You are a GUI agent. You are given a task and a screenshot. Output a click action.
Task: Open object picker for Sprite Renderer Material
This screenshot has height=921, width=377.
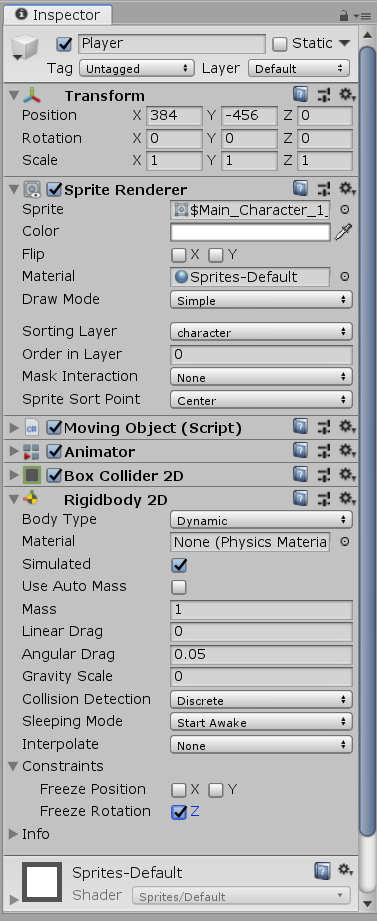pyautogui.click(x=345, y=277)
